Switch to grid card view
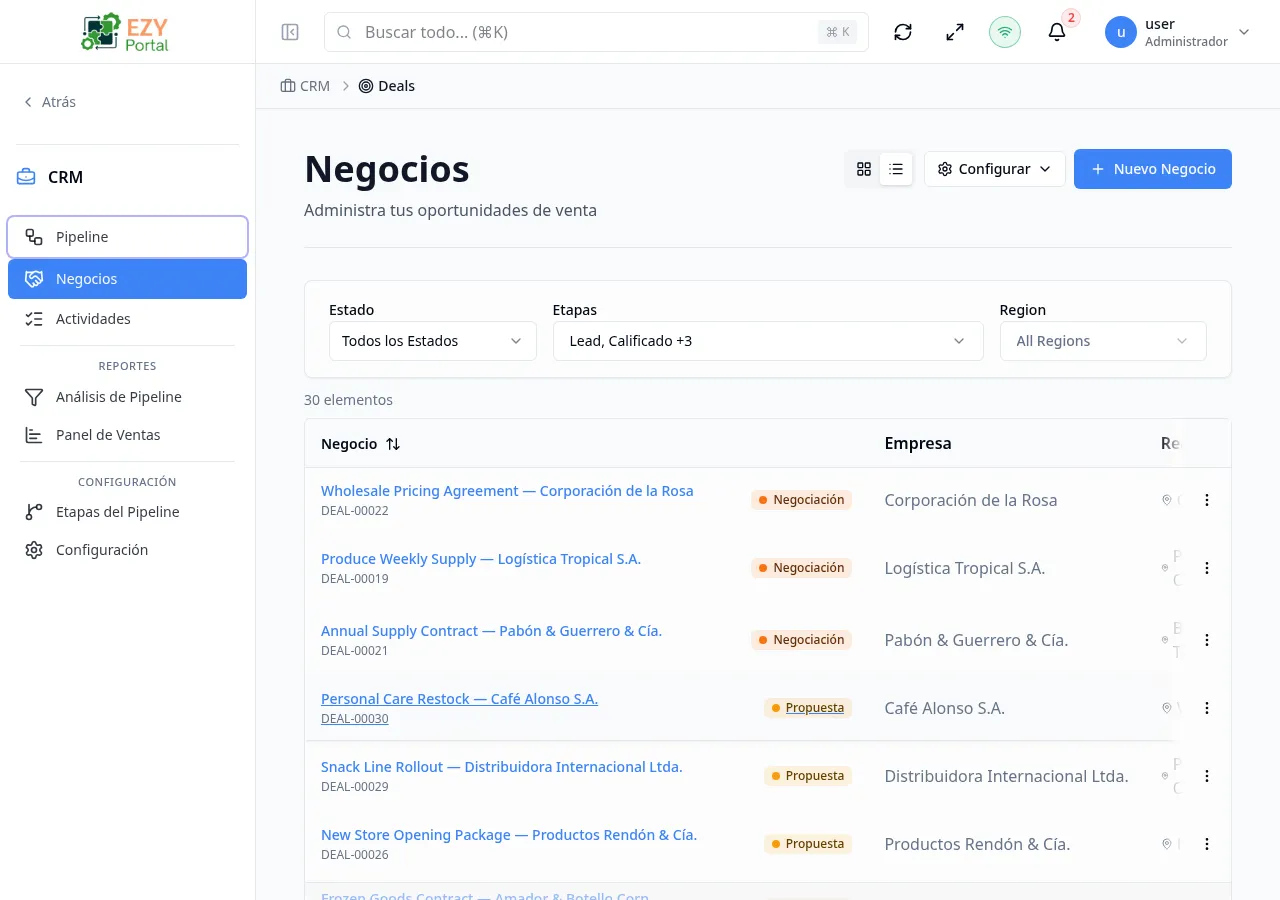 [864, 169]
